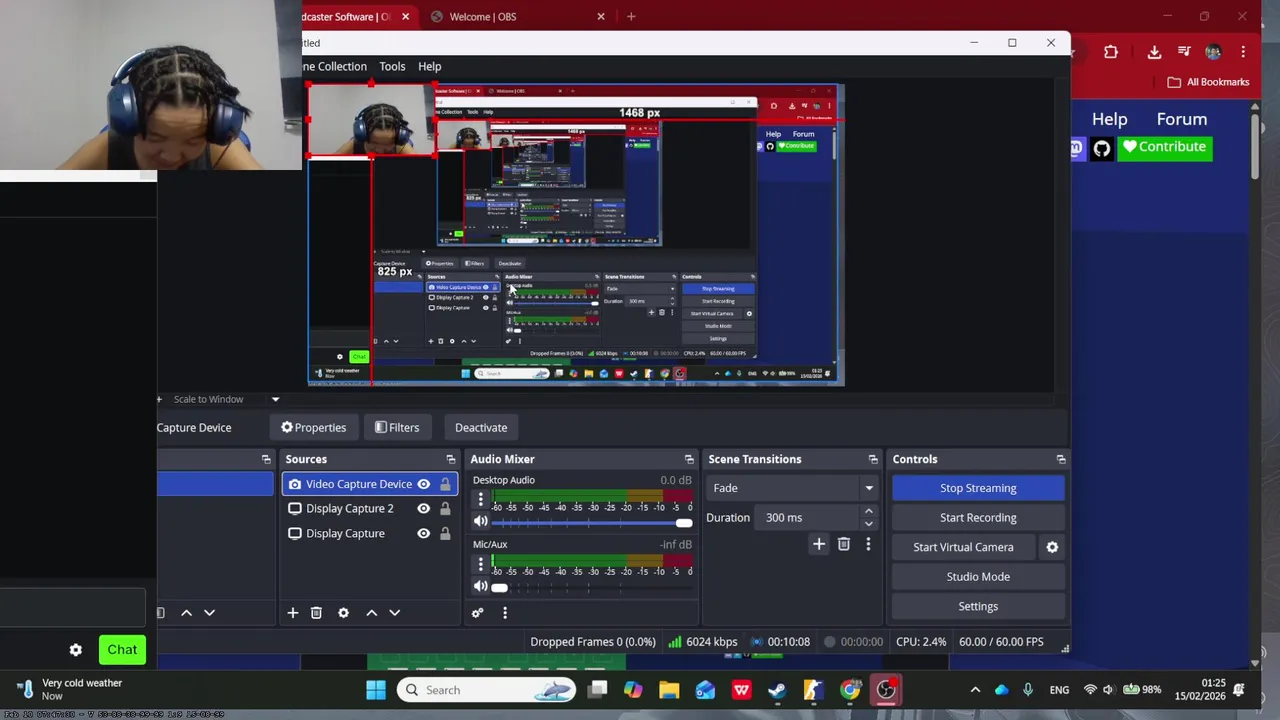This screenshot has height=720, width=1280.
Task: Open transition properties three-dot menu
Action: [868, 544]
